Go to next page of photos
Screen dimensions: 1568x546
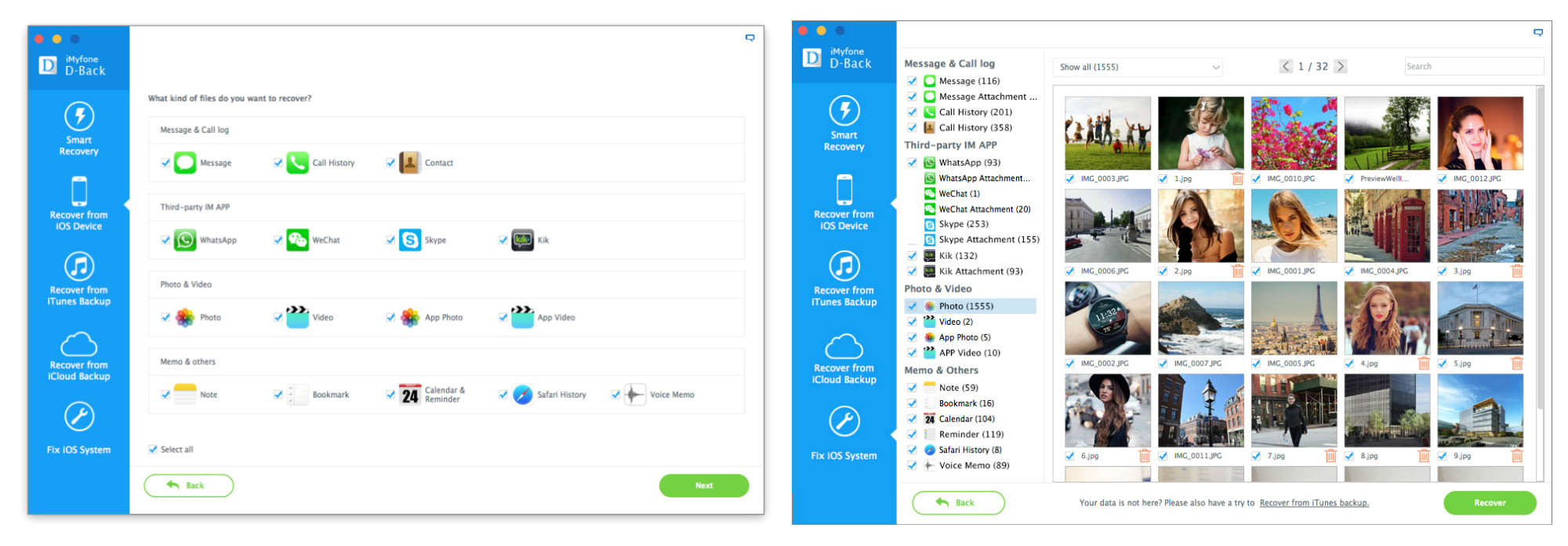[x=1341, y=67]
